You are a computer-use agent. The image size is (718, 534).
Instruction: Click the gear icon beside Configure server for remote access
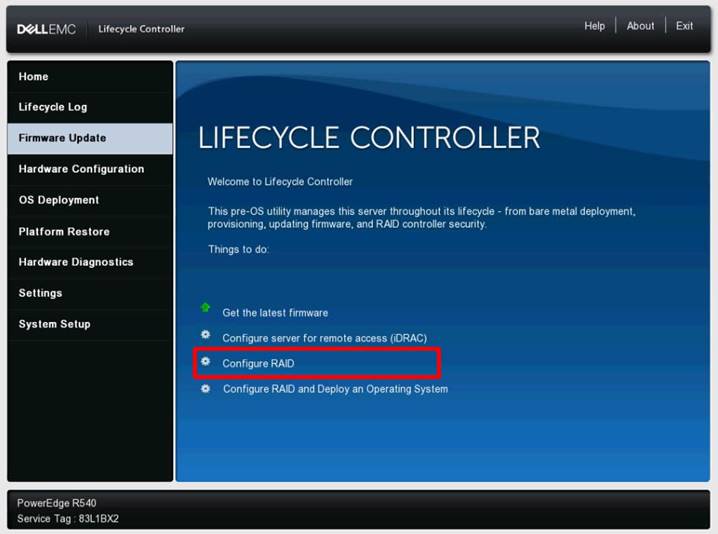coord(206,335)
